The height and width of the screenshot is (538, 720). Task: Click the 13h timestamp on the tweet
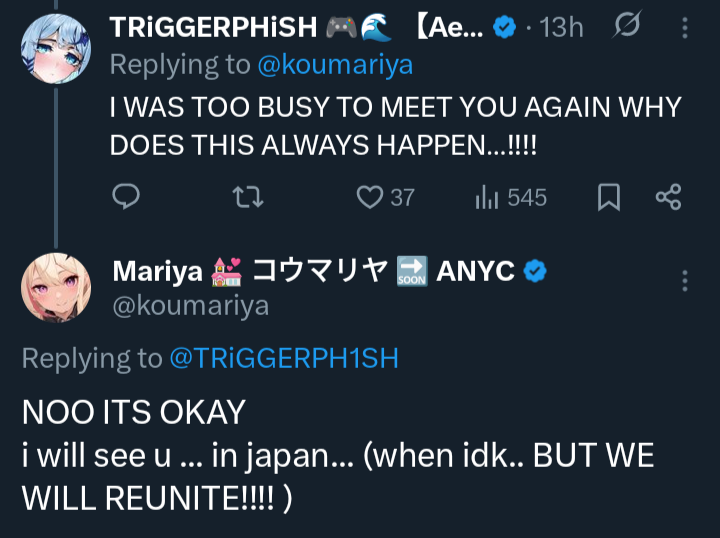tap(561, 28)
